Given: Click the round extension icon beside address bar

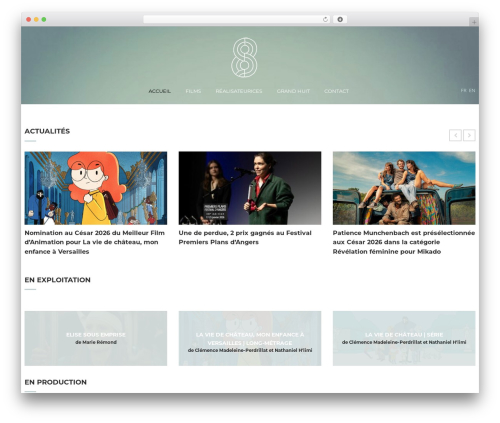Looking at the screenshot, I should [x=340, y=19].
